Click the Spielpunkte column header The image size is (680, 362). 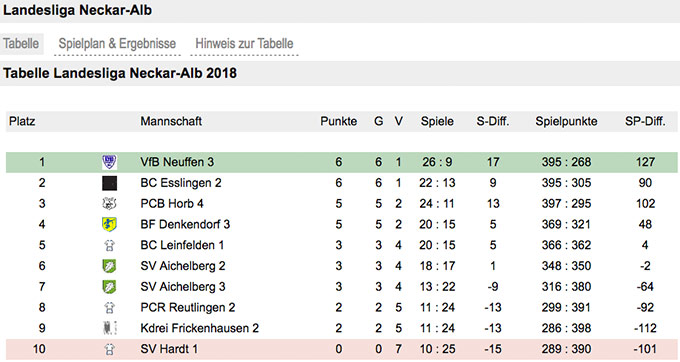tap(566, 121)
